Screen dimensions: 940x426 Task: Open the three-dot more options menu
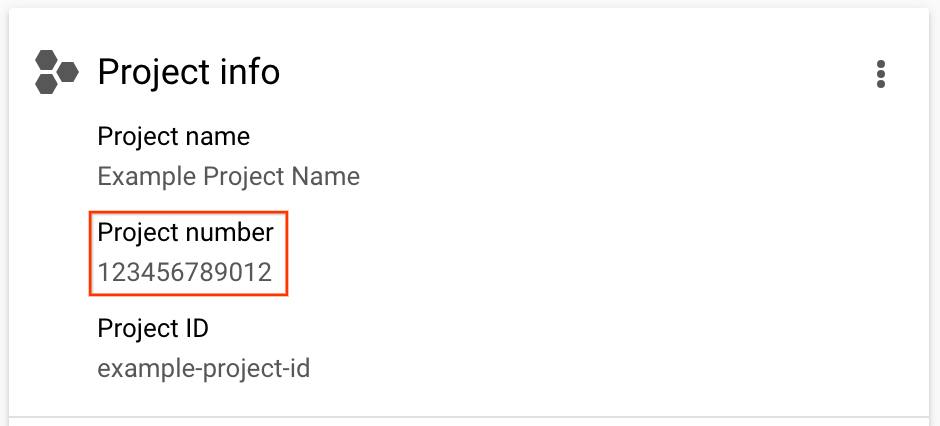pos(881,74)
